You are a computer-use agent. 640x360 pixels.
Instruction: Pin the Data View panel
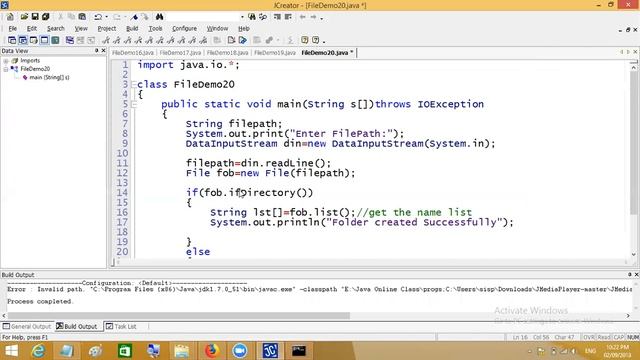click(97, 50)
